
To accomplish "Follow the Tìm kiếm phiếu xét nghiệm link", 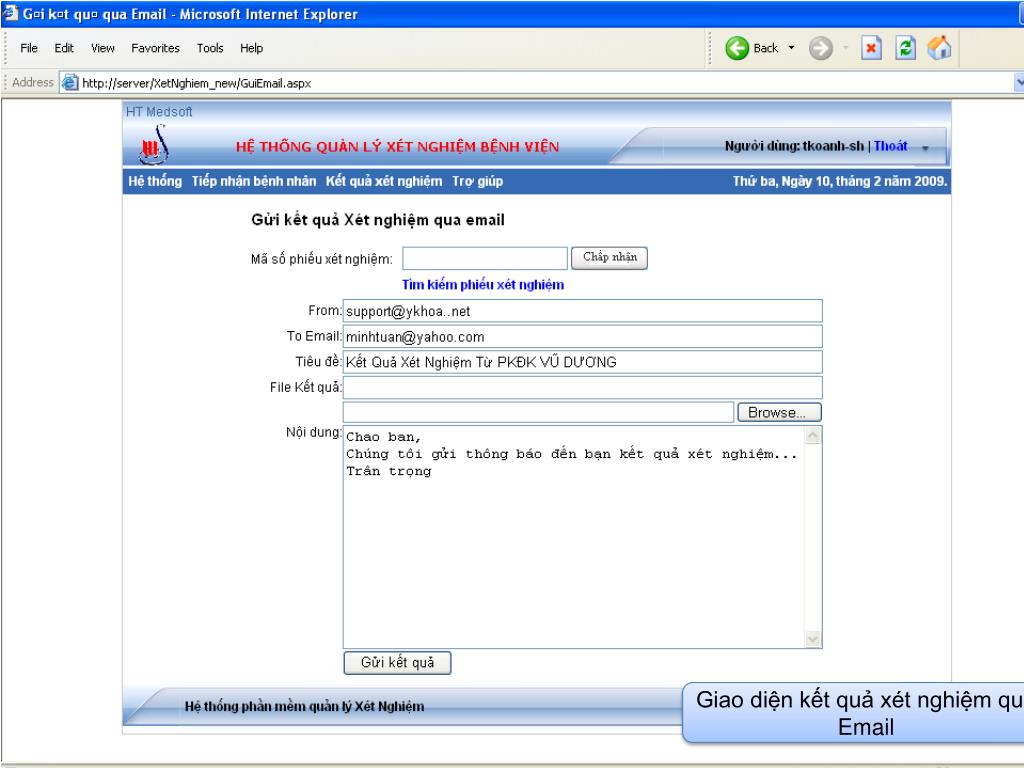I will click(x=482, y=285).
